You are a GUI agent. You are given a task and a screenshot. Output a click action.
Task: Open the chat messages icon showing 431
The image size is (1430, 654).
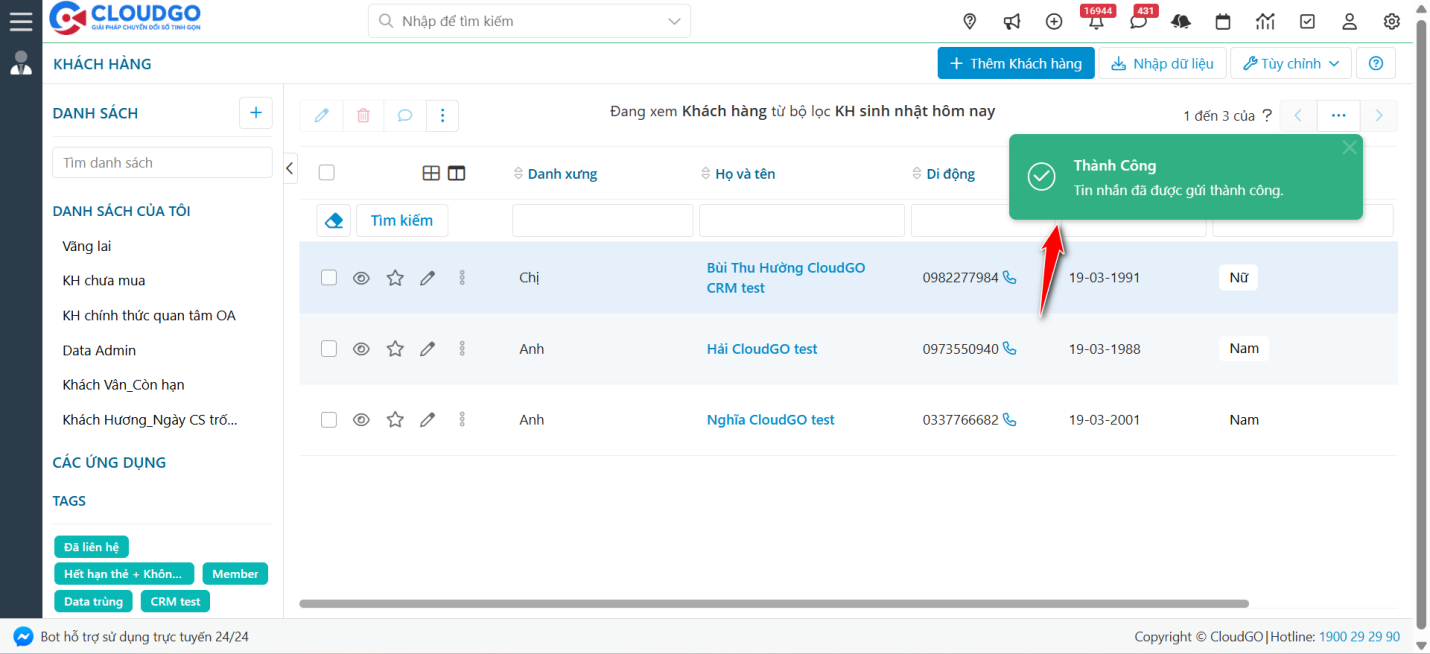pos(1138,20)
